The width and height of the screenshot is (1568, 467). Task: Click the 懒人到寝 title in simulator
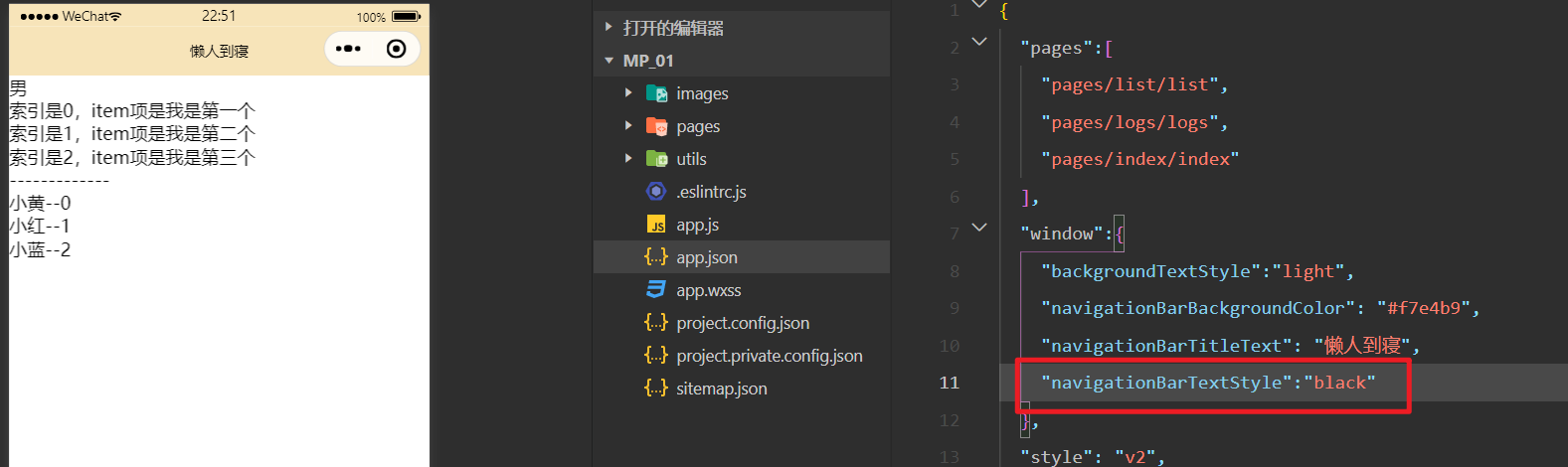(220, 51)
